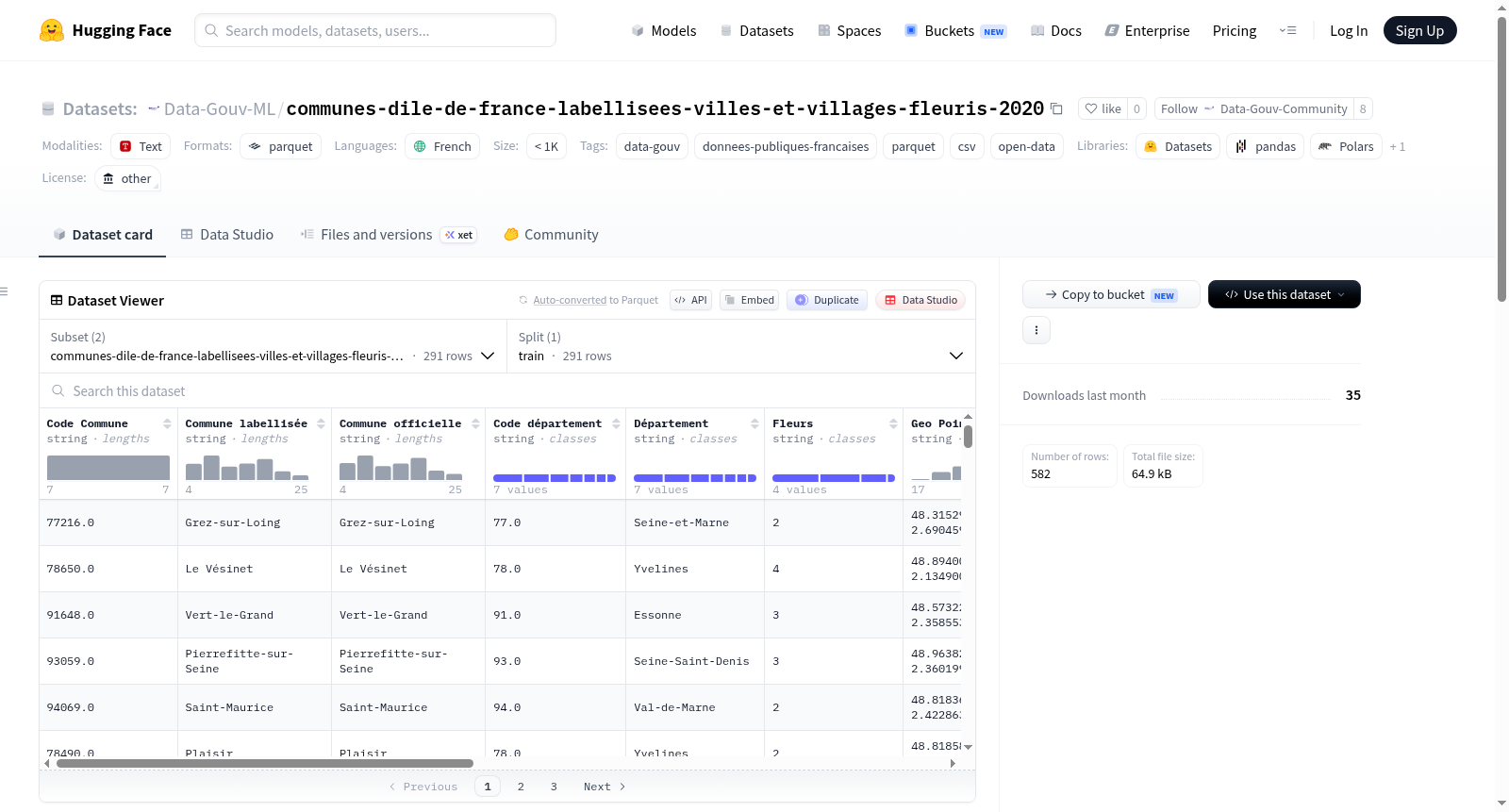Screen dimensions: 1509x812
Task: Open the Files and versions tab
Action: (x=388, y=235)
